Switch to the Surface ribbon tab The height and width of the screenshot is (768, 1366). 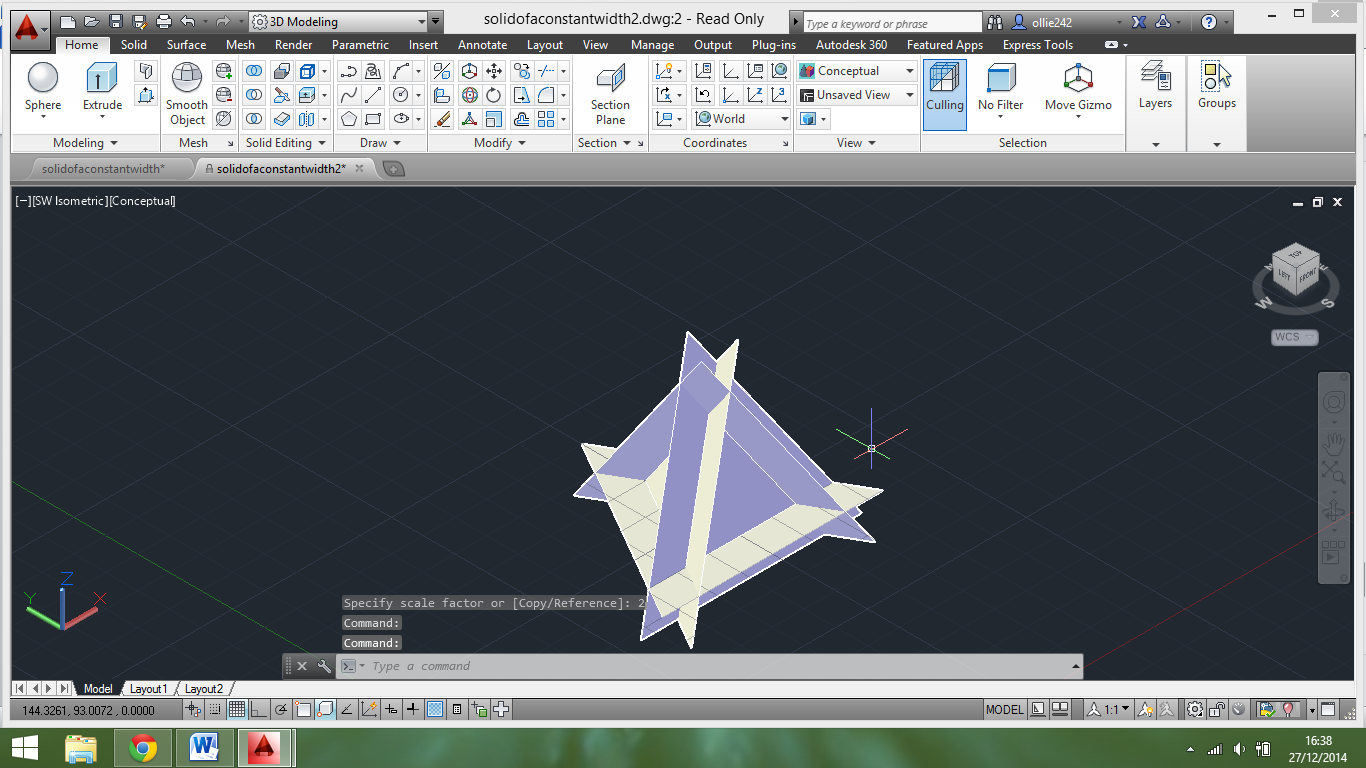[186, 45]
